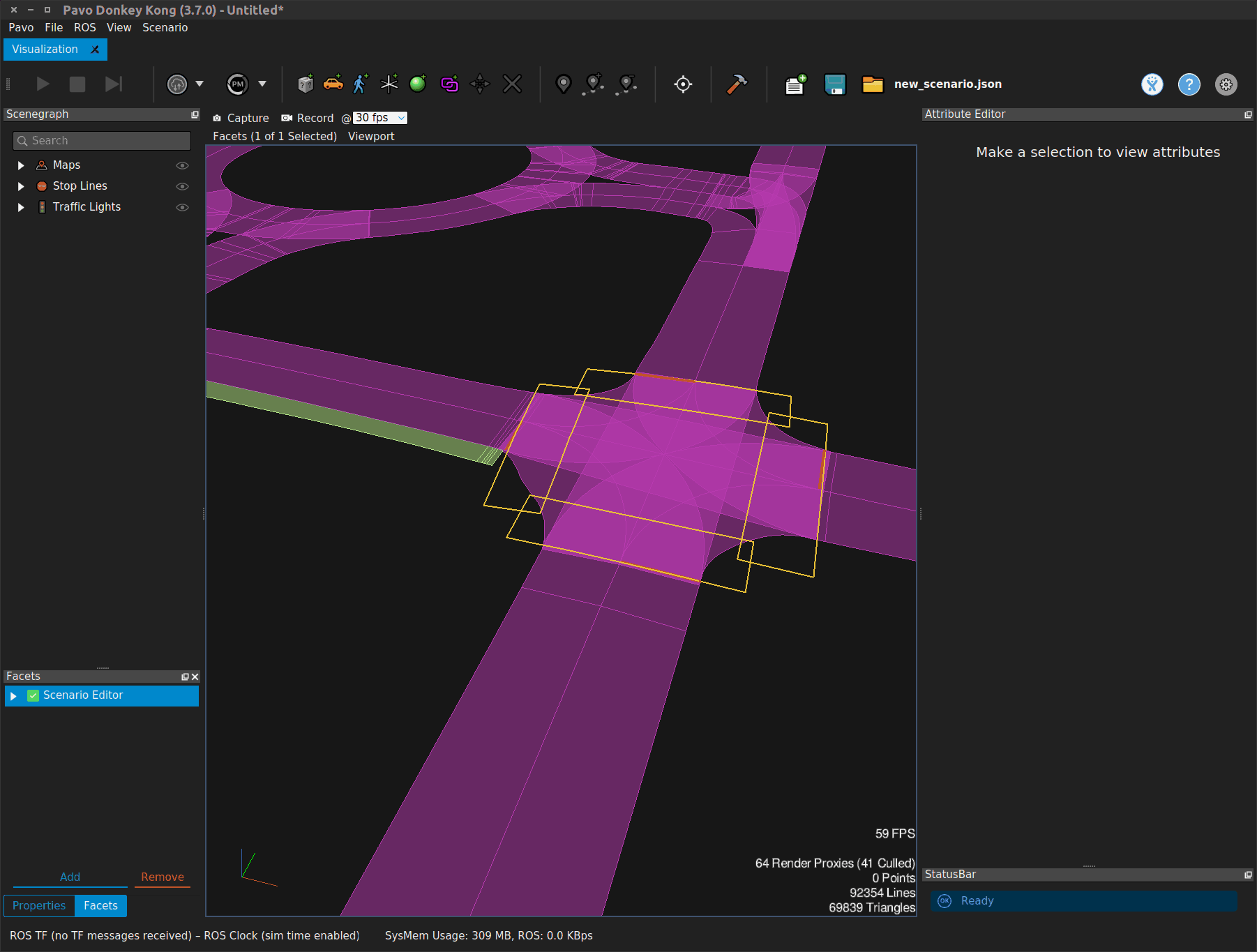
Task: Expand the Scenario Editor entry in Facets
Action: [13, 695]
